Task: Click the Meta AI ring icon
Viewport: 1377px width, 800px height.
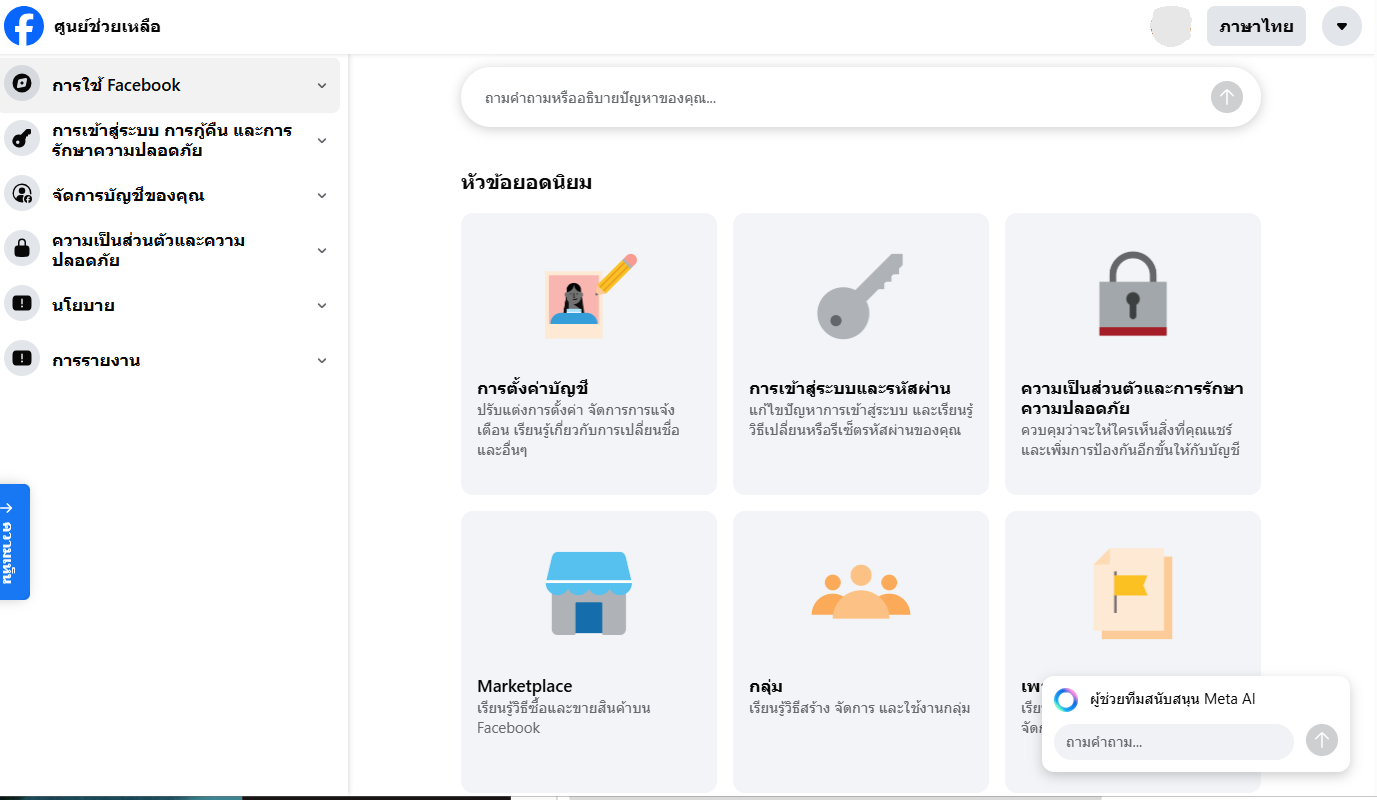Action: (1066, 699)
